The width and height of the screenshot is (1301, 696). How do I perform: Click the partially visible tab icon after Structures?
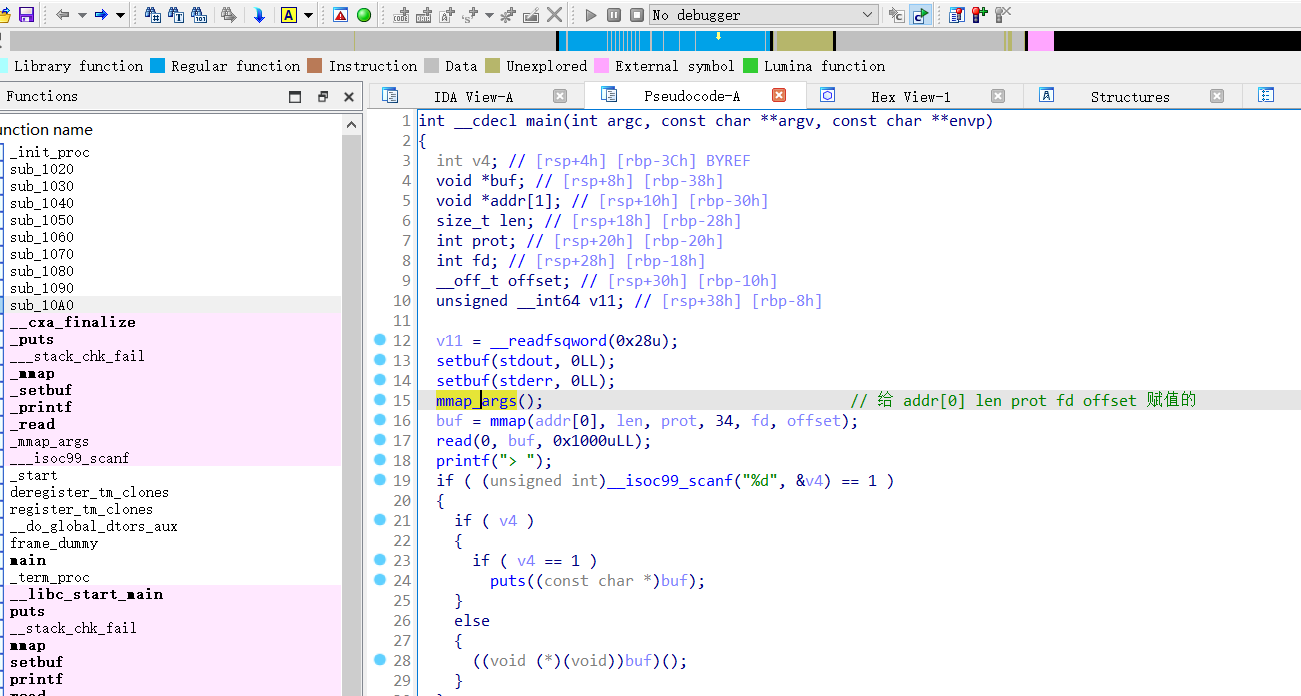coord(1266,95)
